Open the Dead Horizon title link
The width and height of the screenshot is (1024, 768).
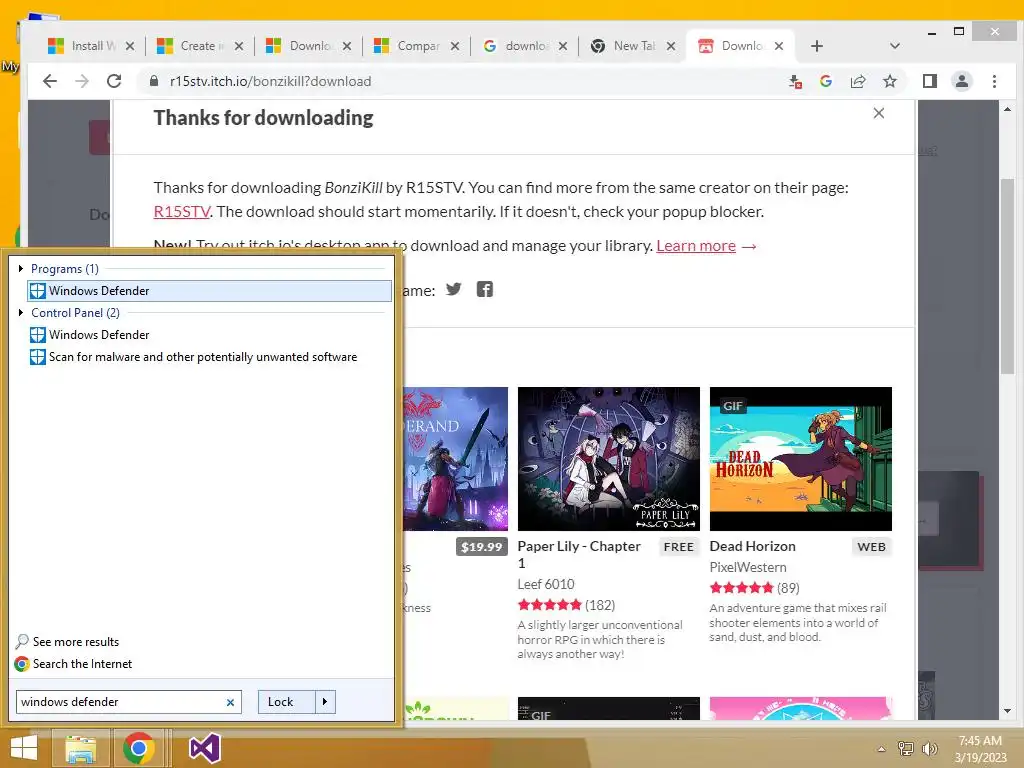pos(752,547)
